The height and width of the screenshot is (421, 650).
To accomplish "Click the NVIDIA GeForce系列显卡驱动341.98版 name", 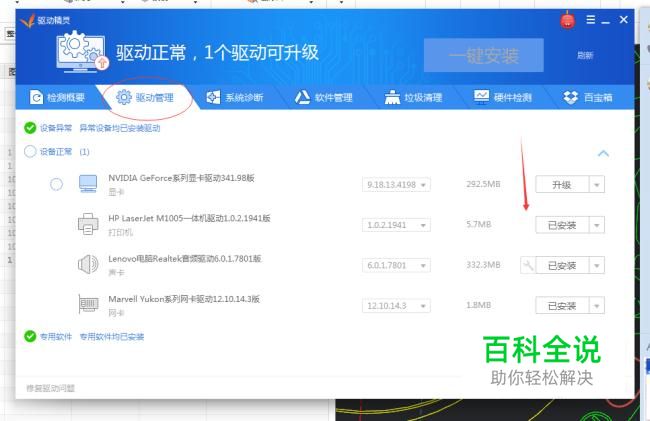I will [181, 178].
